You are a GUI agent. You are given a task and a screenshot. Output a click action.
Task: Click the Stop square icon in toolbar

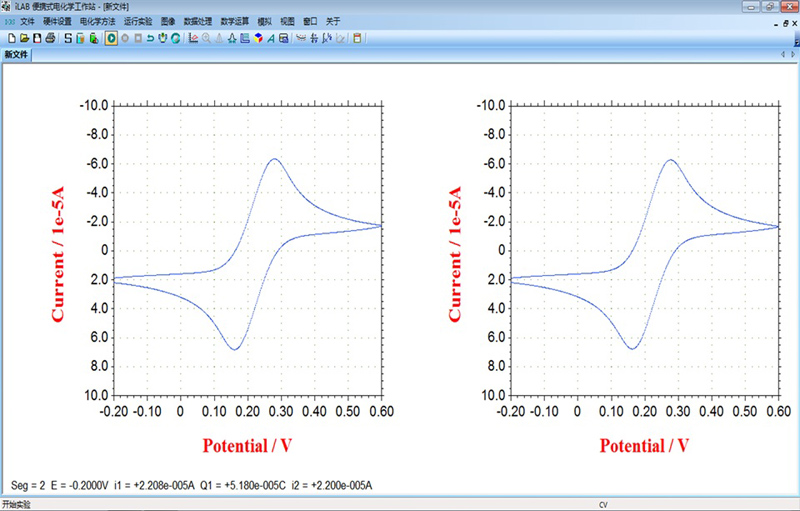[x=138, y=39]
